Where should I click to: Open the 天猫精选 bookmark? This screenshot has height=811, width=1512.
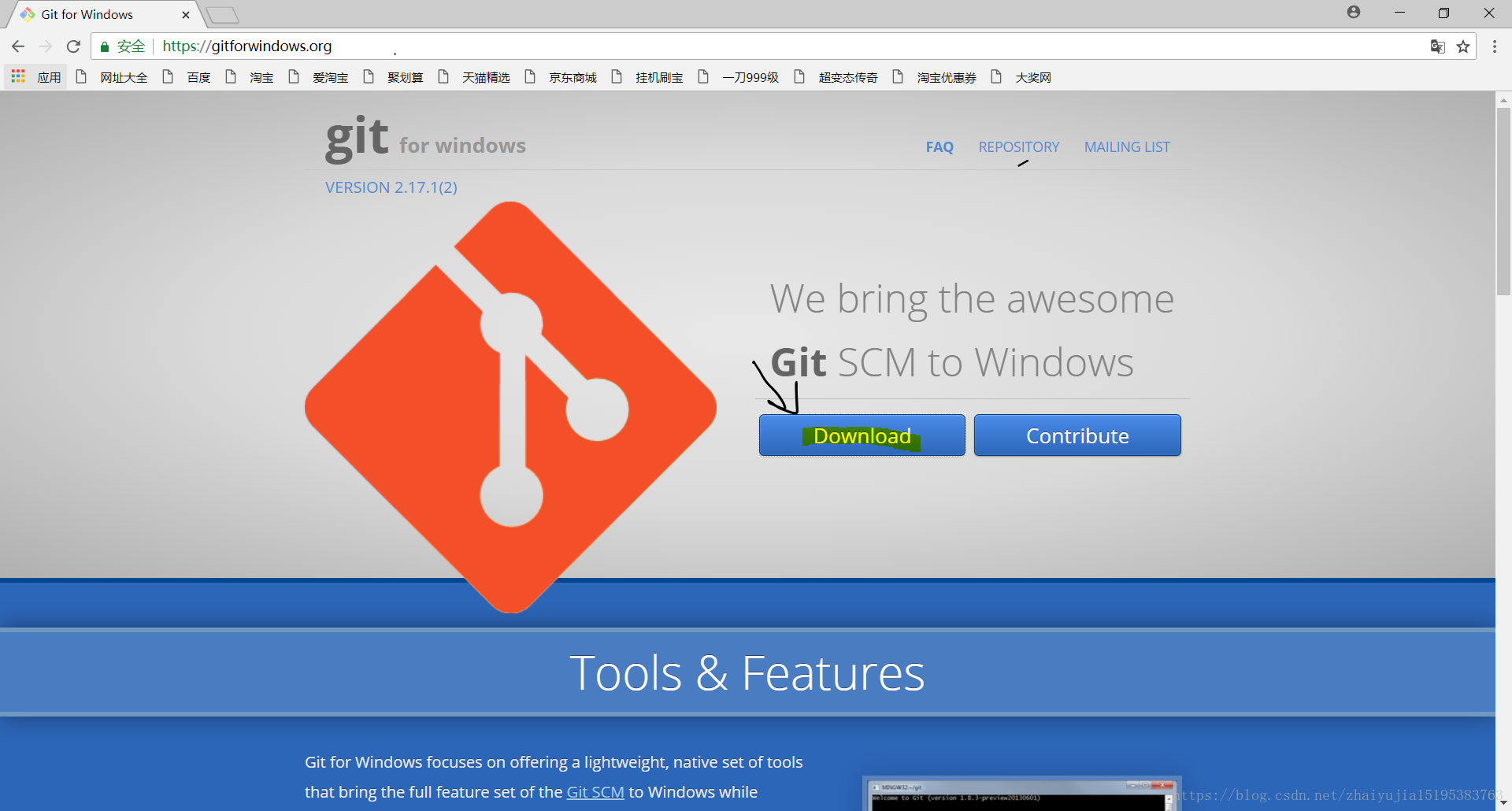[x=473, y=77]
